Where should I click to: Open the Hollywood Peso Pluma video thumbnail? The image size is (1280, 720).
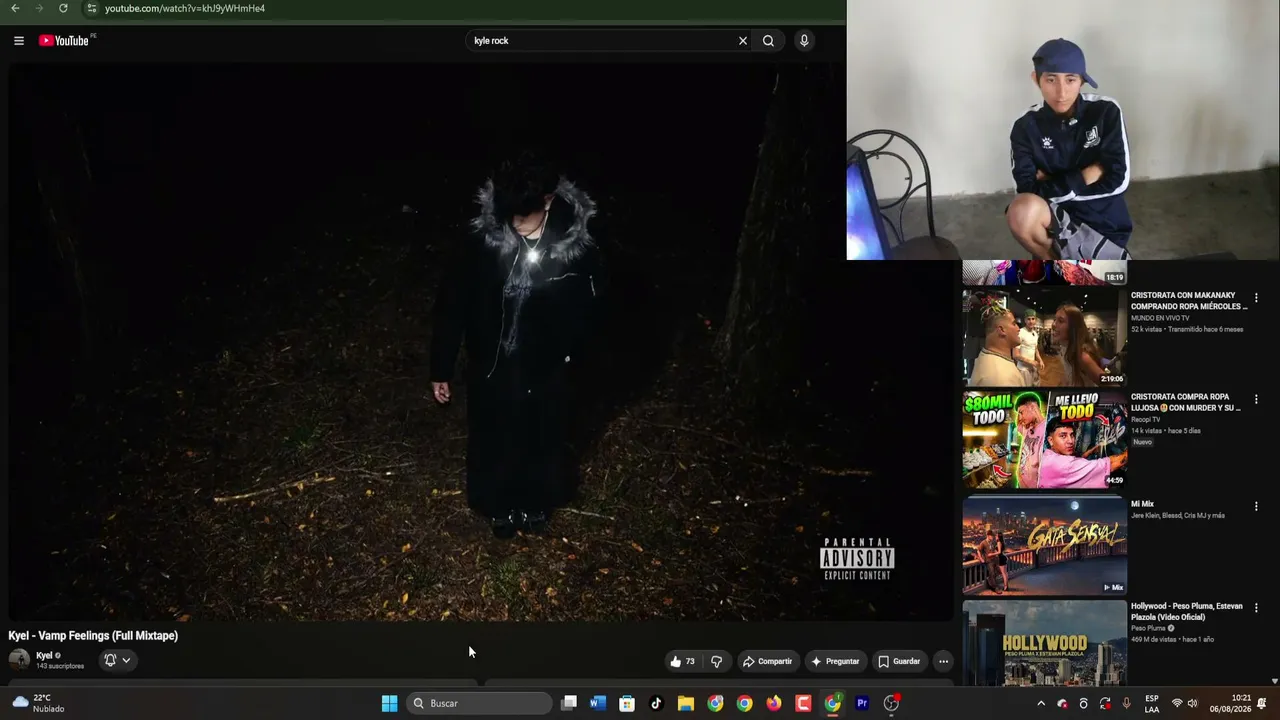1044,643
